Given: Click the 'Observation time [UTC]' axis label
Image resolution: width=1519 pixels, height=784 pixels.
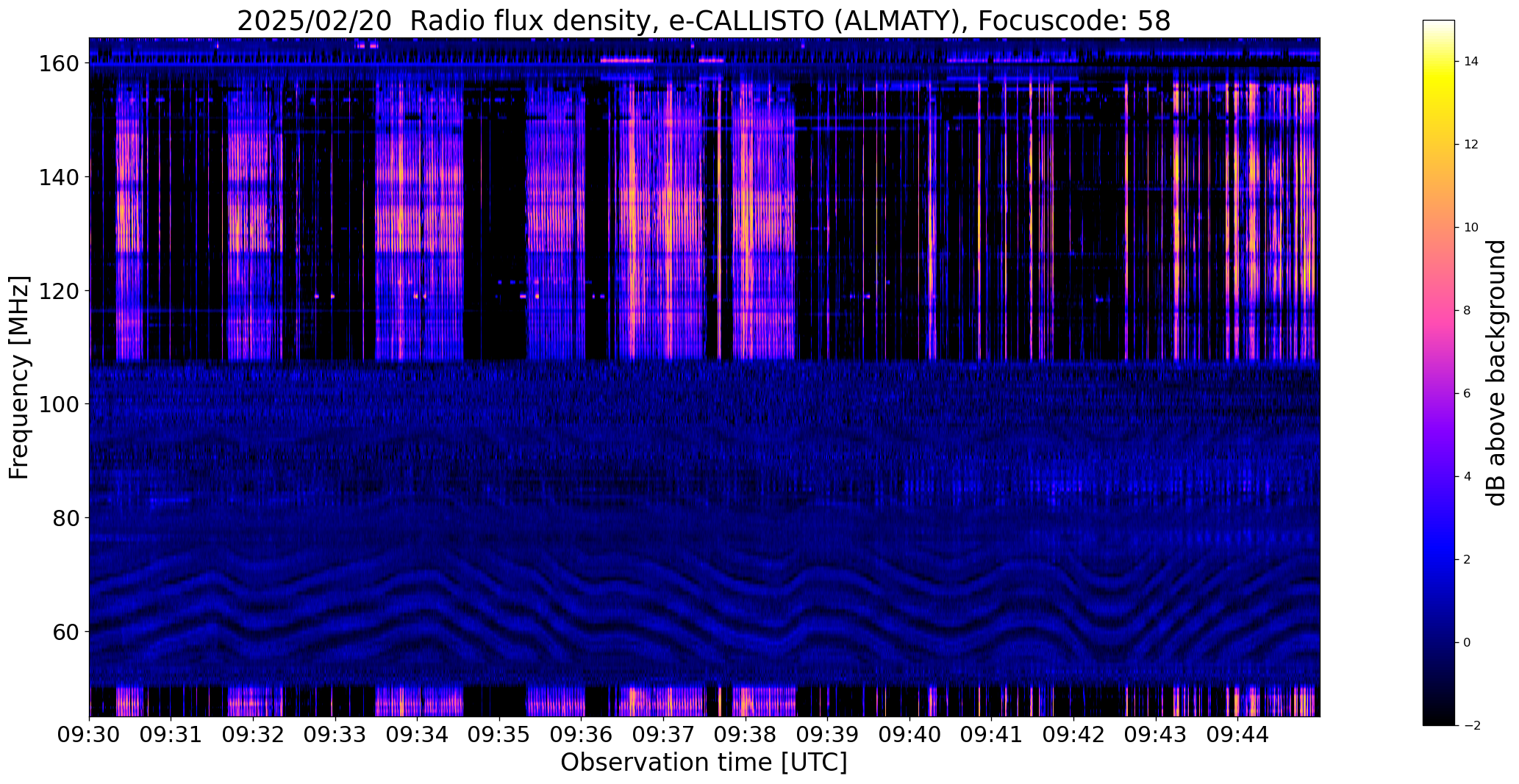Looking at the screenshot, I should tap(704, 762).
